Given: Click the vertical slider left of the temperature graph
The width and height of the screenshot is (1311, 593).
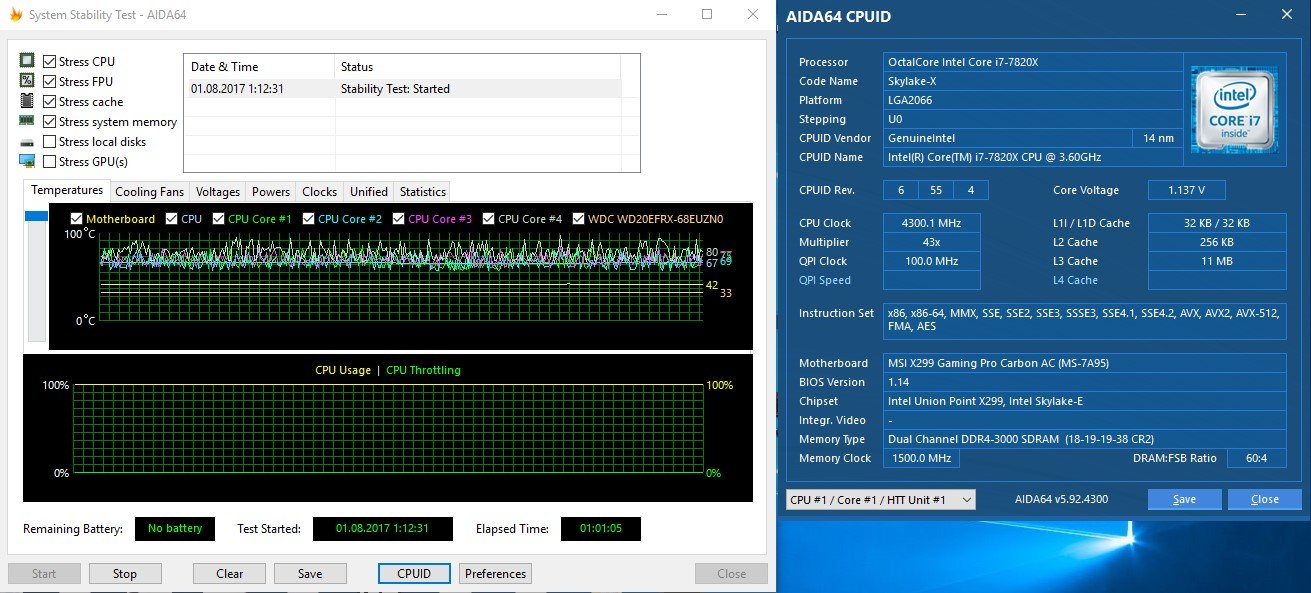Looking at the screenshot, I should pos(37,276).
